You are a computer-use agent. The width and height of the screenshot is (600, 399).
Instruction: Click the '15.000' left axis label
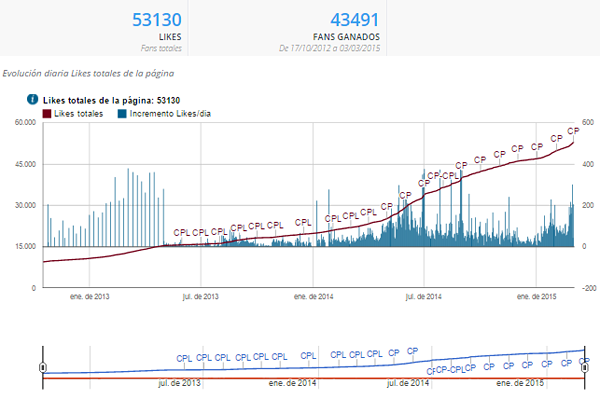[x=25, y=247]
